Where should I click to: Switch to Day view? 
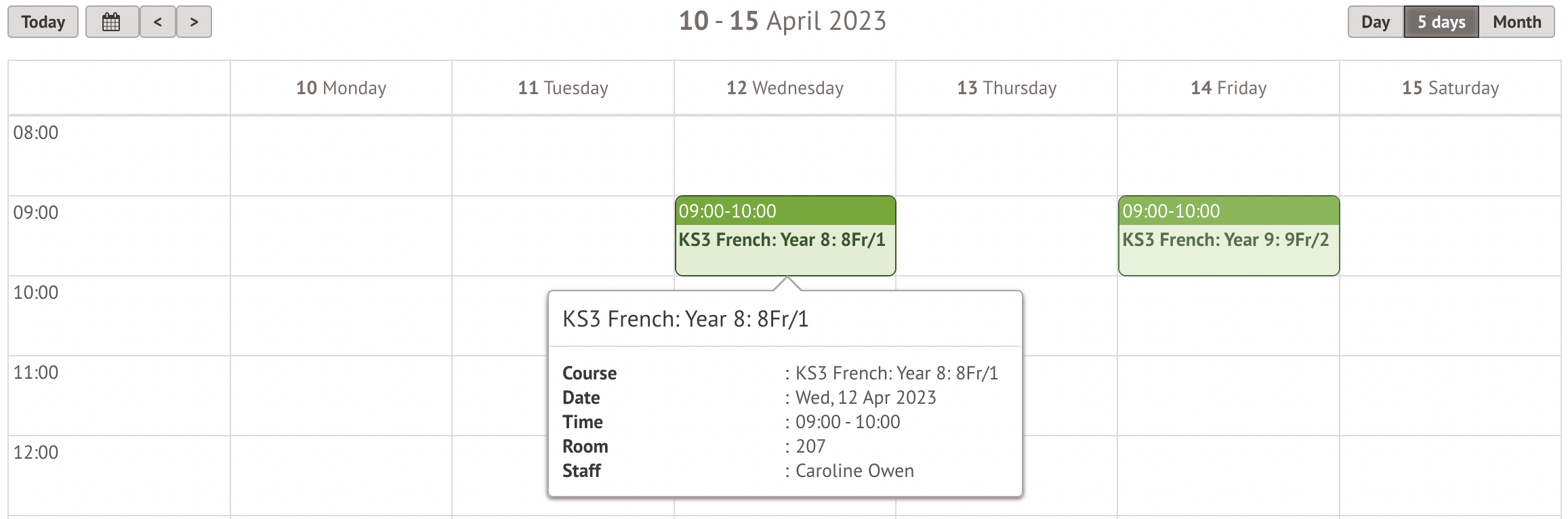click(x=1375, y=22)
